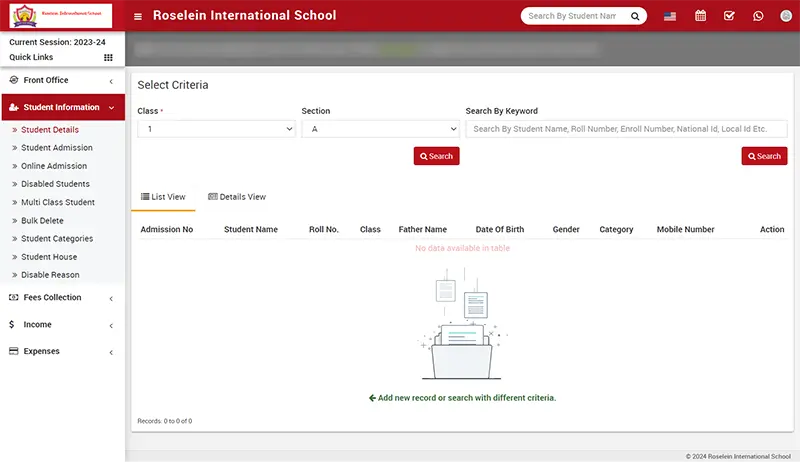Switch to the Details View tab
The height and width of the screenshot is (462, 800).
click(237, 197)
